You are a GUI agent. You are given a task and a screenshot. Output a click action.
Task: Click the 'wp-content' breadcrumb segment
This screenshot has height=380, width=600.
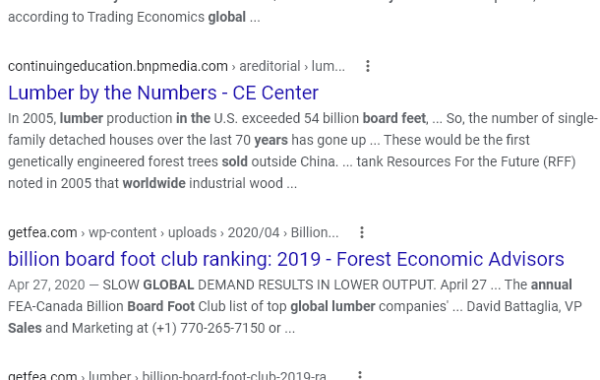click(x=122, y=232)
